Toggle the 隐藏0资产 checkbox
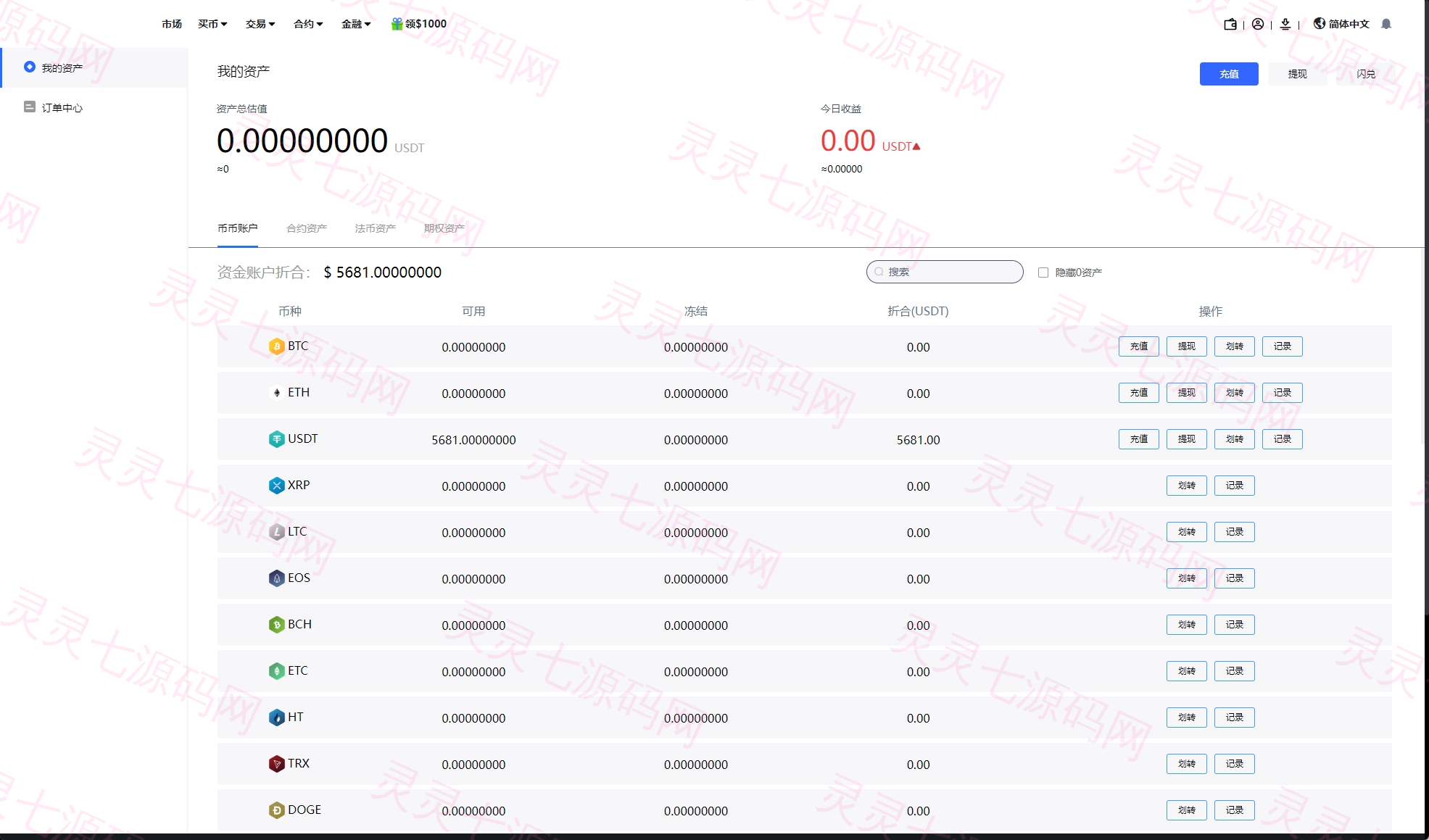The image size is (1429, 840). click(1043, 273)
